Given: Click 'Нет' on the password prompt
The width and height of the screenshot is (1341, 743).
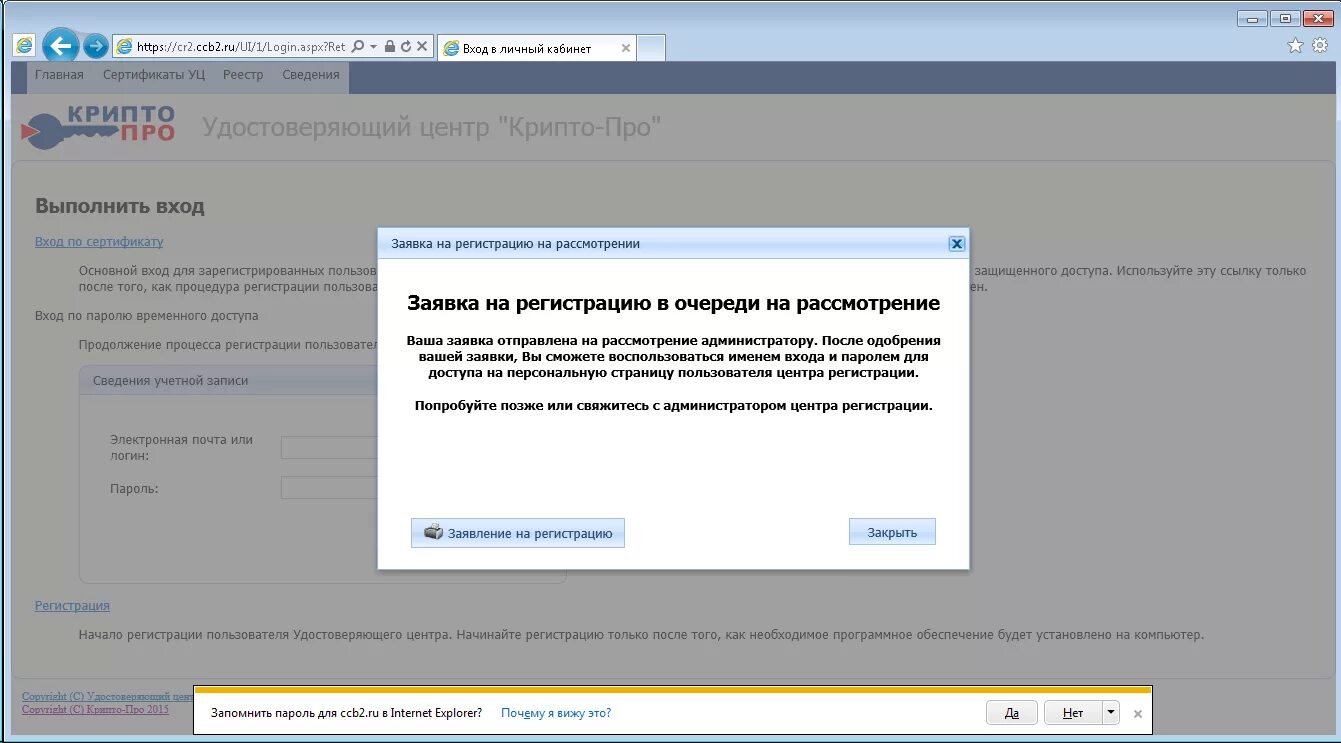Looking at the screenshot, I should (1073, 713).
